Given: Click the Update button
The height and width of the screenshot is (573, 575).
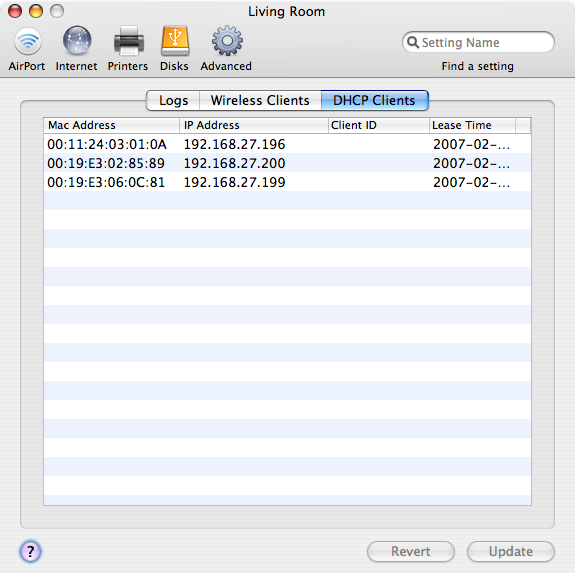Looking at the screenshot, I should click(511, 551).
